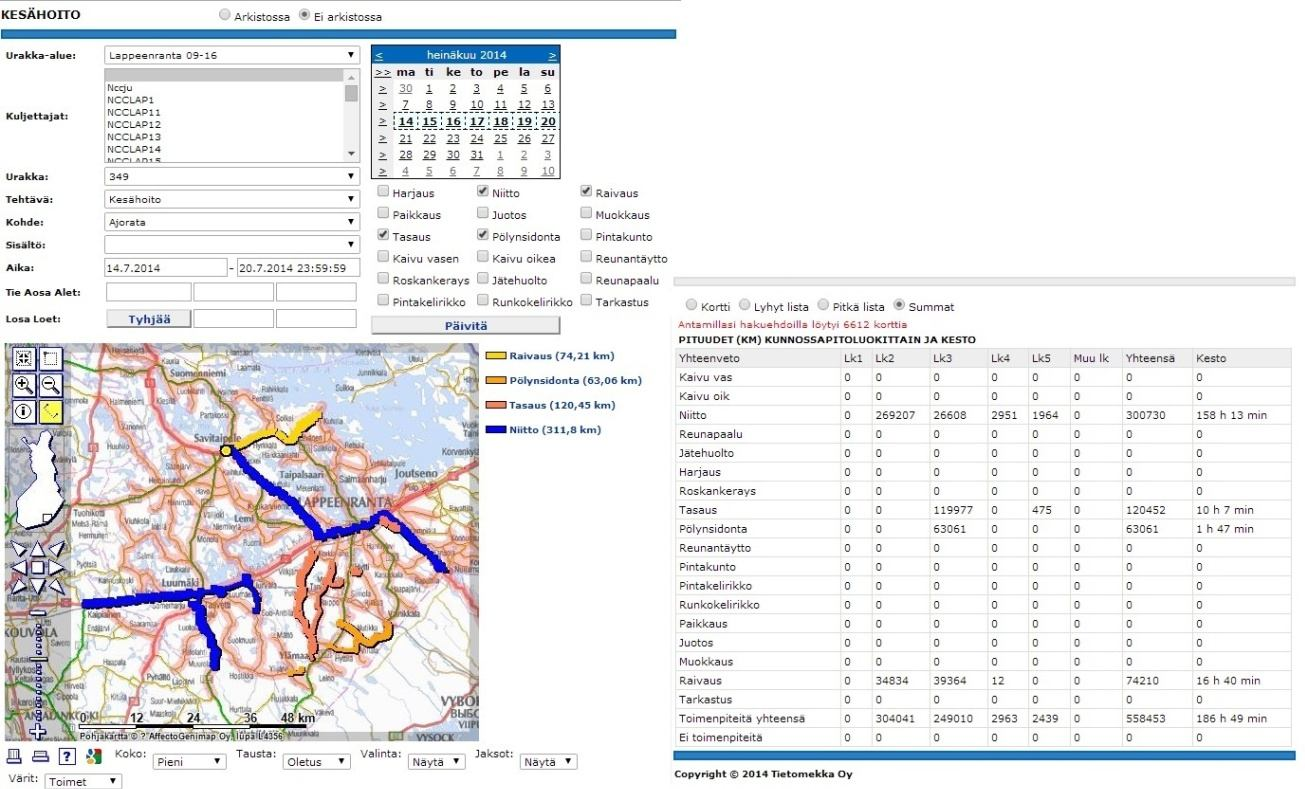Open the help question mark icon
The height and width of the screenshot is (789, 1305).
pyautogui.click(x=67, y=756)
